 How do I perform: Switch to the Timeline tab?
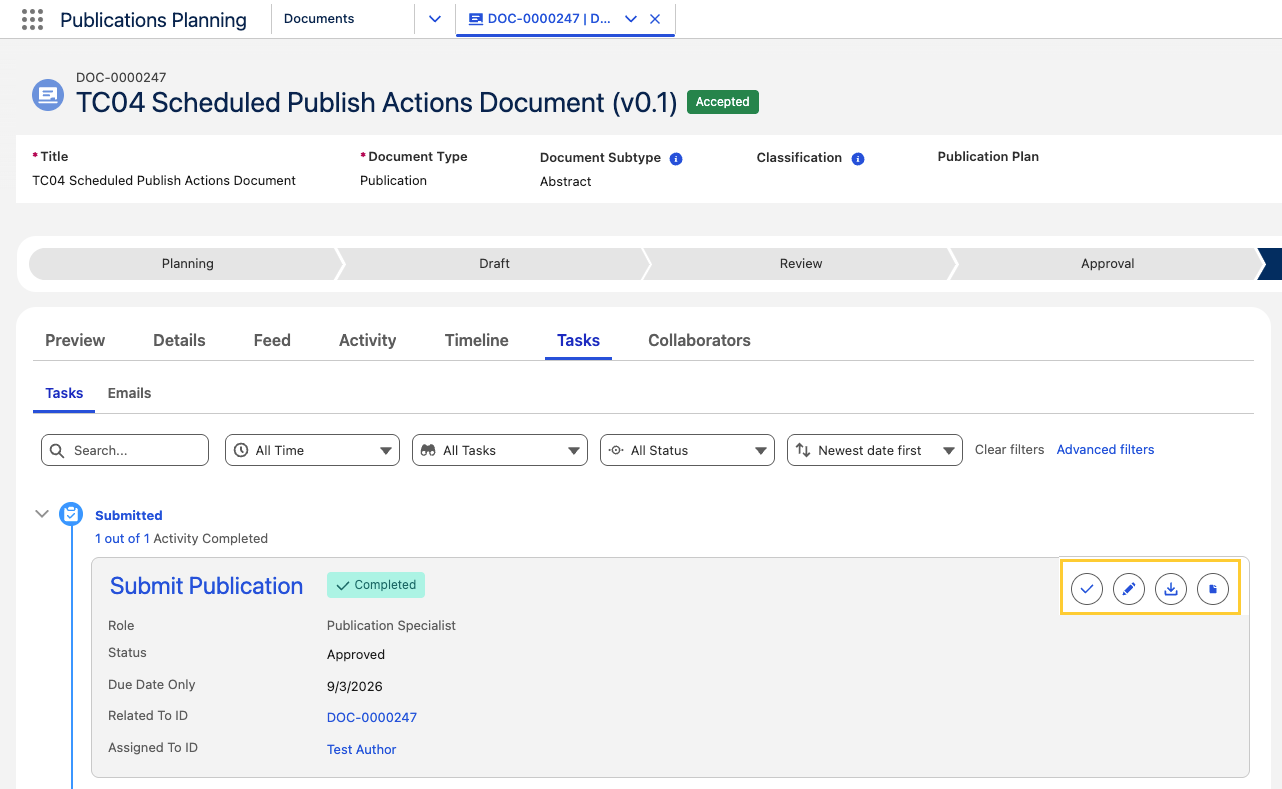click(x=477, y=340)
